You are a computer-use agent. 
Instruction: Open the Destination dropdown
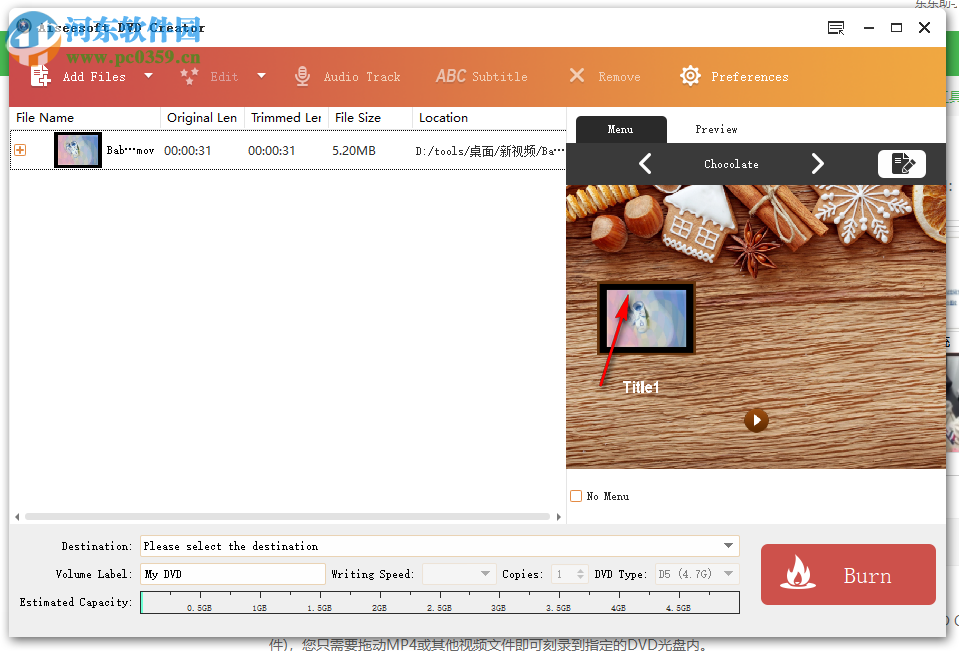pyautogui.click(x=729, y=546)
